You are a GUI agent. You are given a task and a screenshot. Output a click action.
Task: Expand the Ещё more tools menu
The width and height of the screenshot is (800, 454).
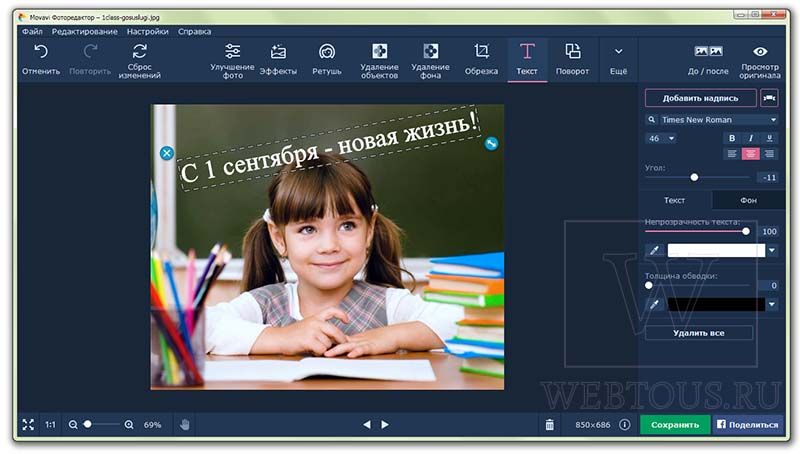tap(618, 60)
